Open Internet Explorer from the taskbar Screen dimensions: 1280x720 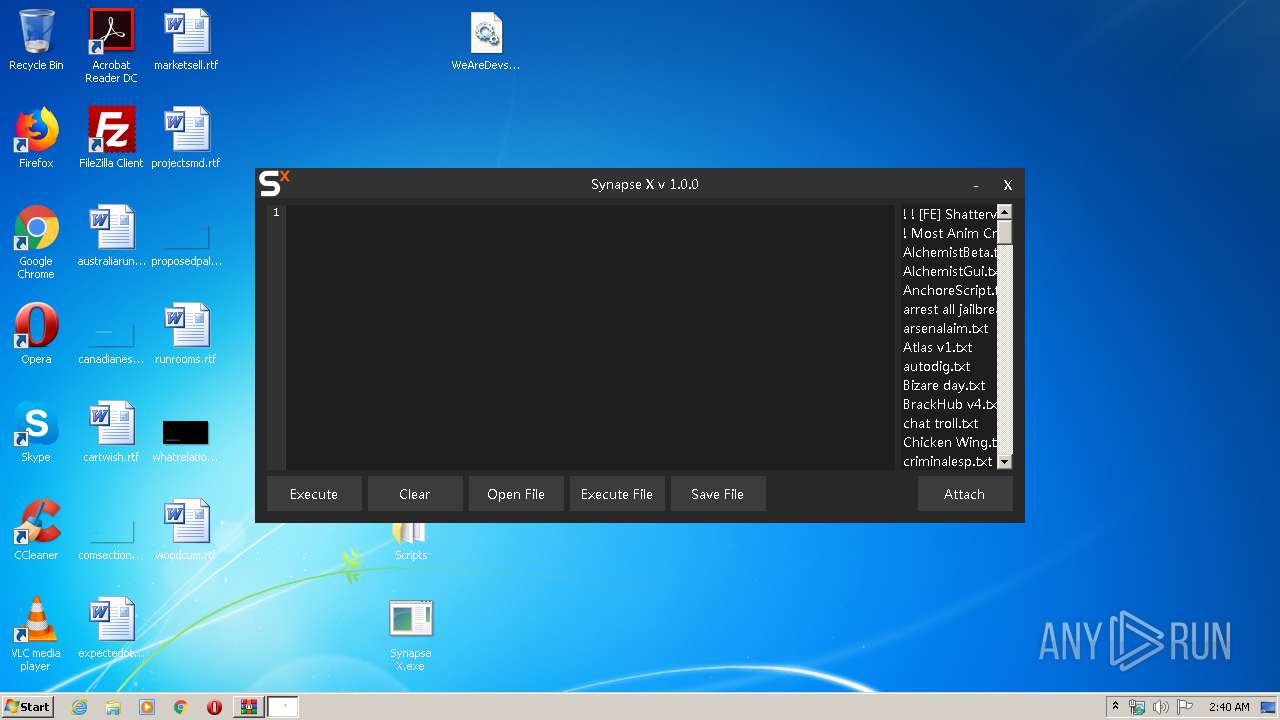pyautogui.click(x=79, y=707)
